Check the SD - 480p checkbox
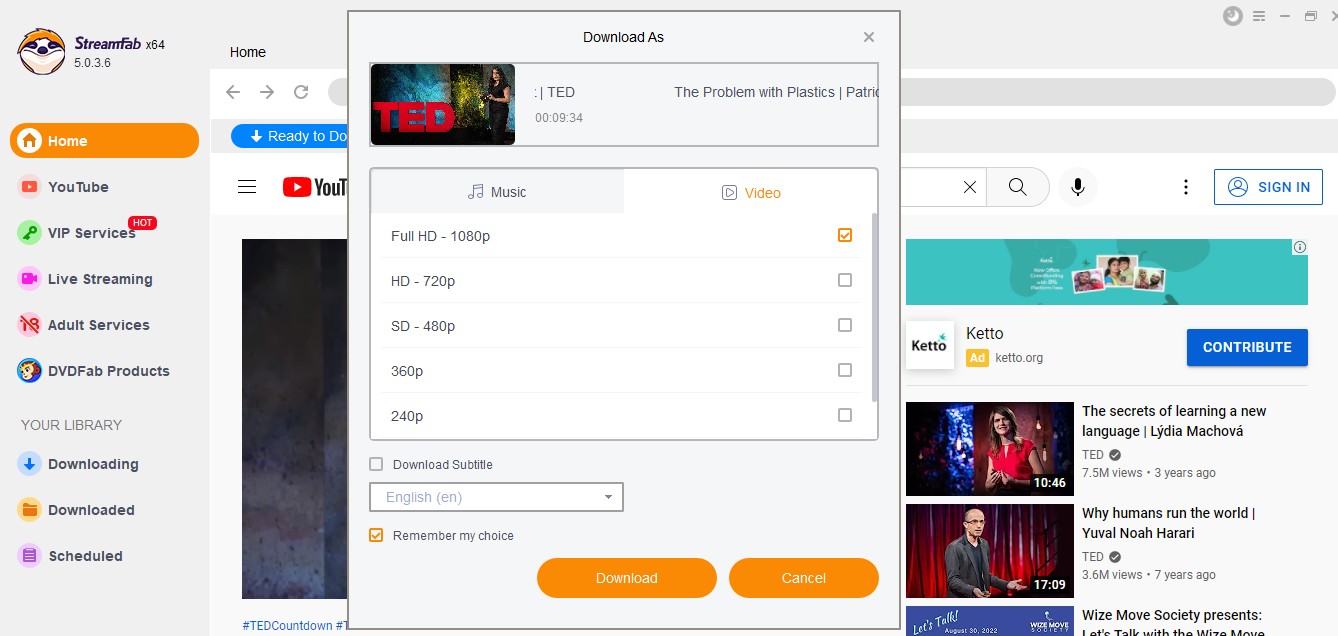 tap(845, 325)
